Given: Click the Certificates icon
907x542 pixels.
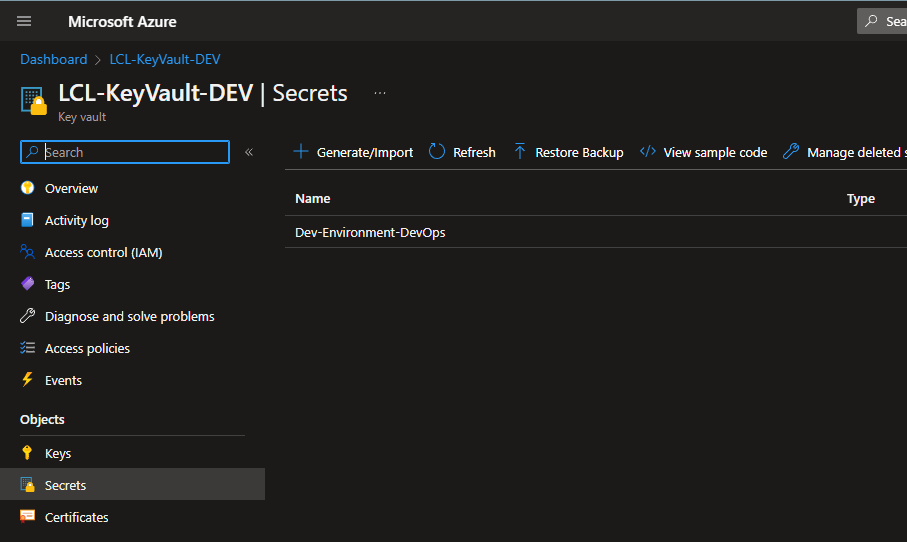Looking at the screenshot, I should (x=27, y=516).
